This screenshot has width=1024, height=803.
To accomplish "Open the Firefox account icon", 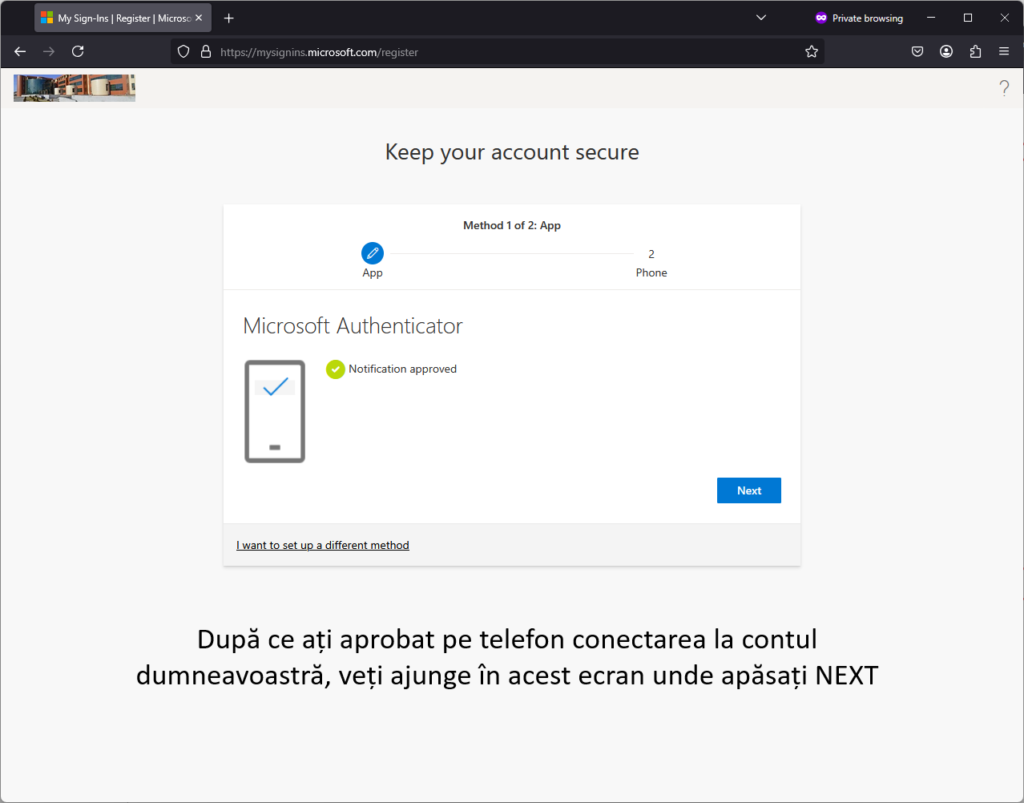I will pyautogui.click(x=946, y=52).
